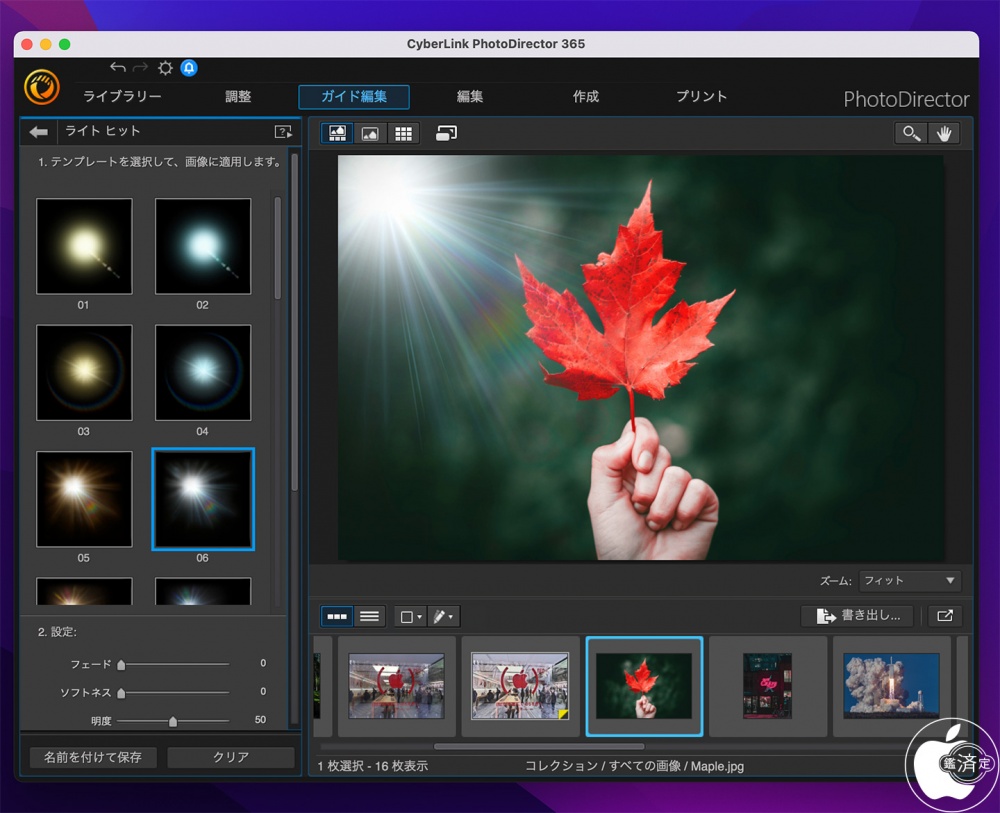Click the undo arrow icon

[x=118, y=68]
